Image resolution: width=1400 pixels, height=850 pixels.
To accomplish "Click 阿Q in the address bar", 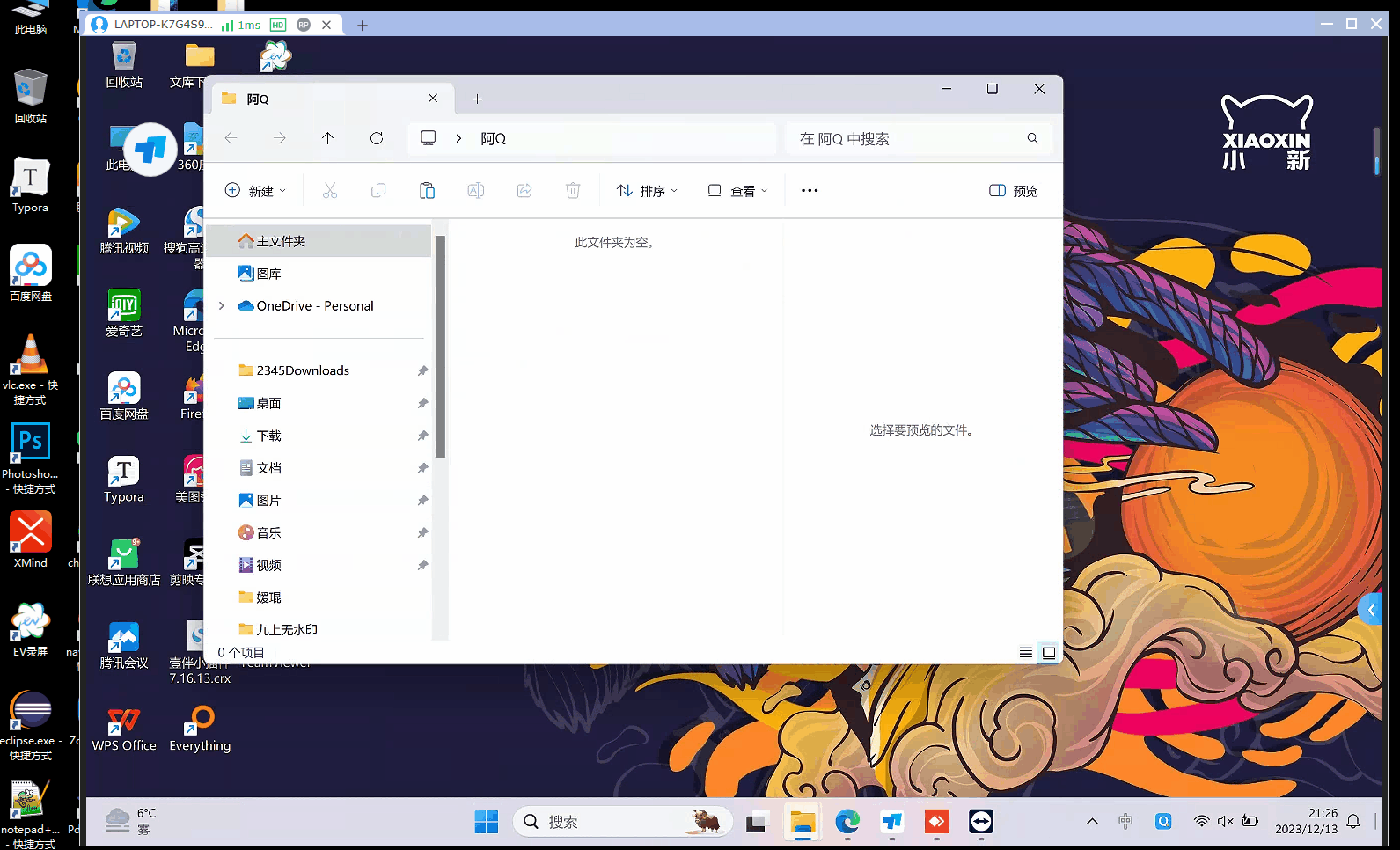I will [x=493, y=138].
